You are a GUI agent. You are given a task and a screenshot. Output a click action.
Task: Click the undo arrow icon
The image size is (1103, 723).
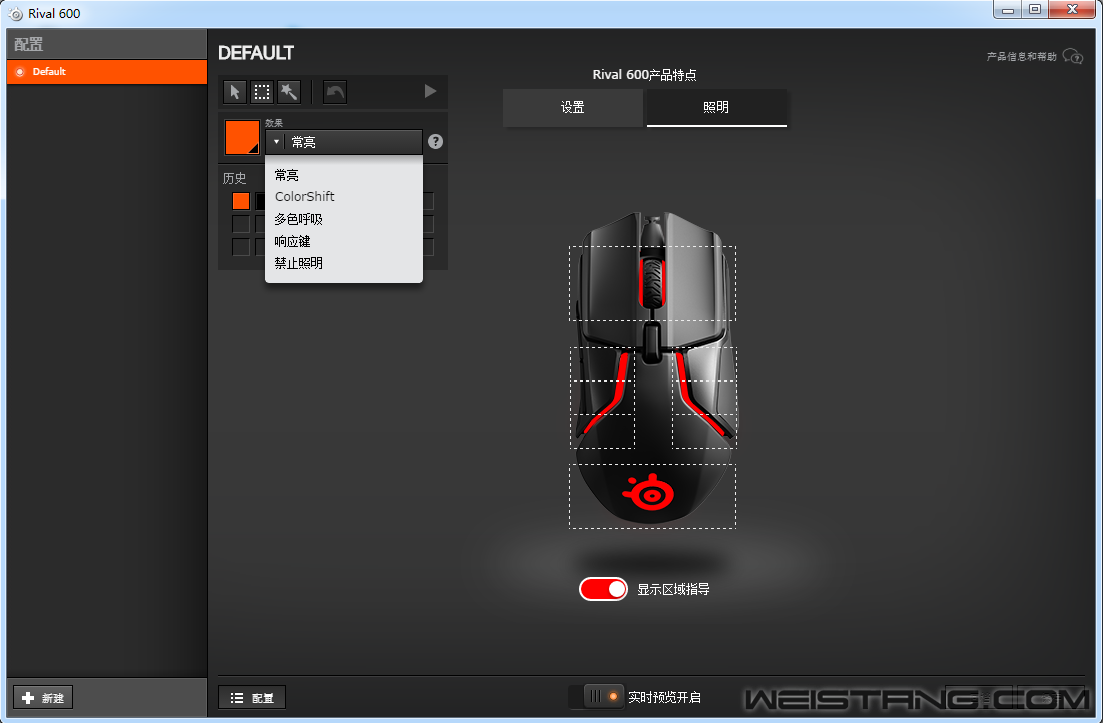(335, 91)
